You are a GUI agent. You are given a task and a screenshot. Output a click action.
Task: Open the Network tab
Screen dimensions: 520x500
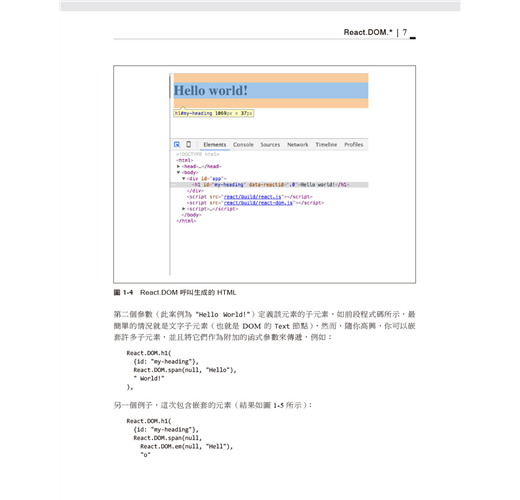[x=298, y=144]
